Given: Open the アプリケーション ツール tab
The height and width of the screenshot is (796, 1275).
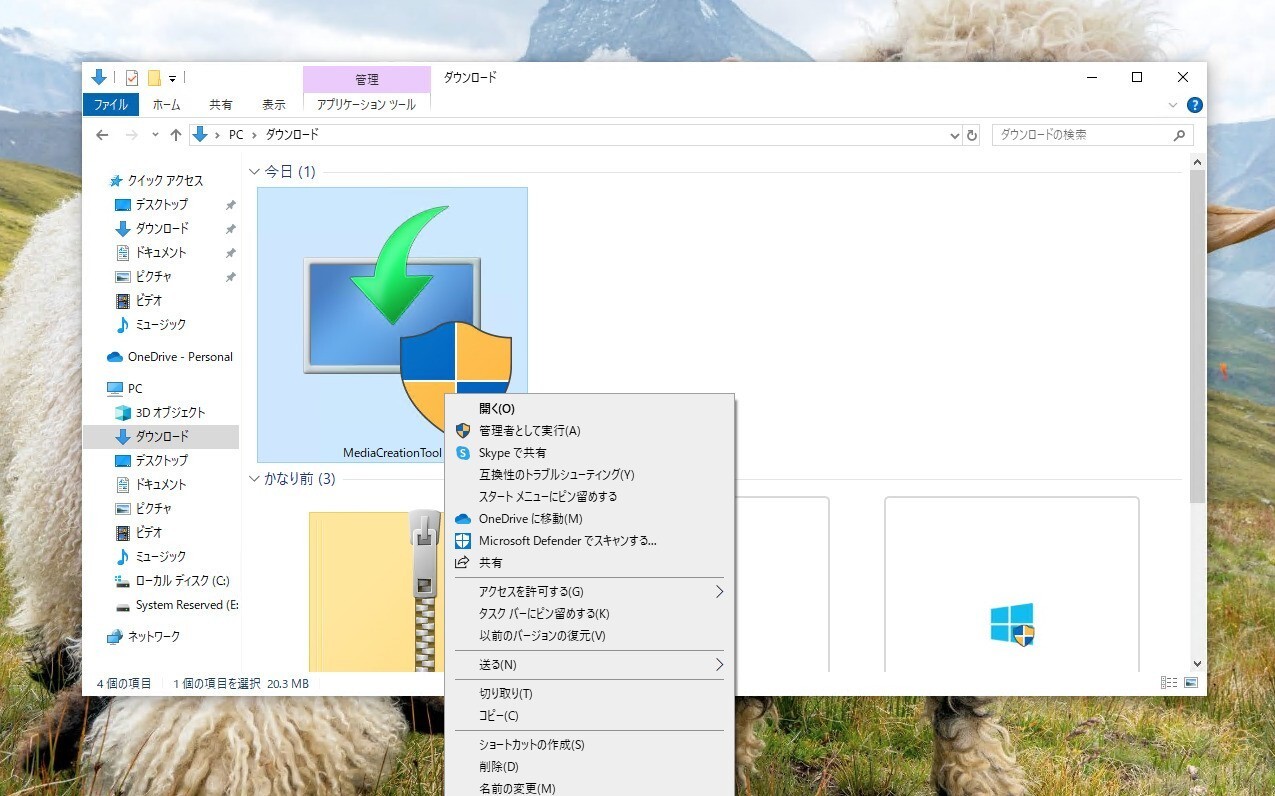Looking at the screenshot, I should [x=366, y=104].
